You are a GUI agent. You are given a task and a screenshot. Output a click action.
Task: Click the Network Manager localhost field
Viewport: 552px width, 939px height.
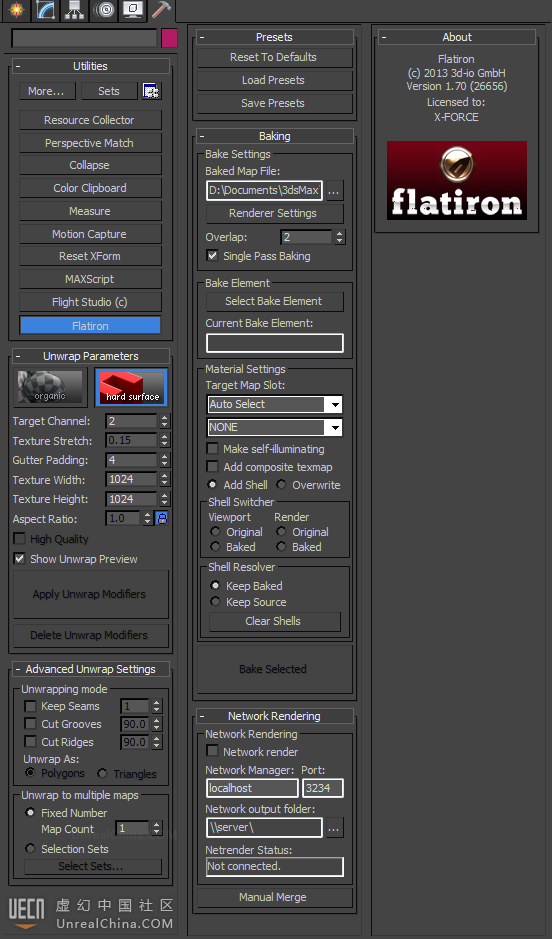point(252,788)
